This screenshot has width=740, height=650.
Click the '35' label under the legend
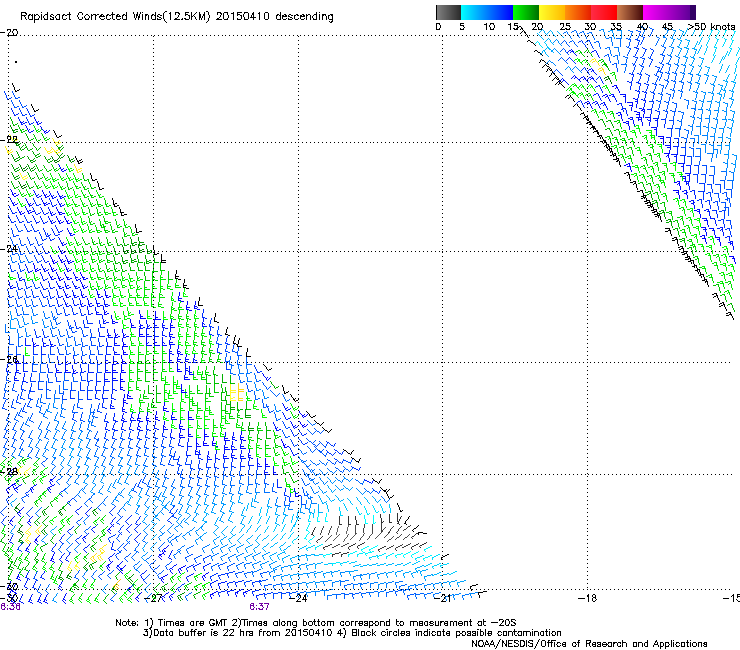point(616,27)
